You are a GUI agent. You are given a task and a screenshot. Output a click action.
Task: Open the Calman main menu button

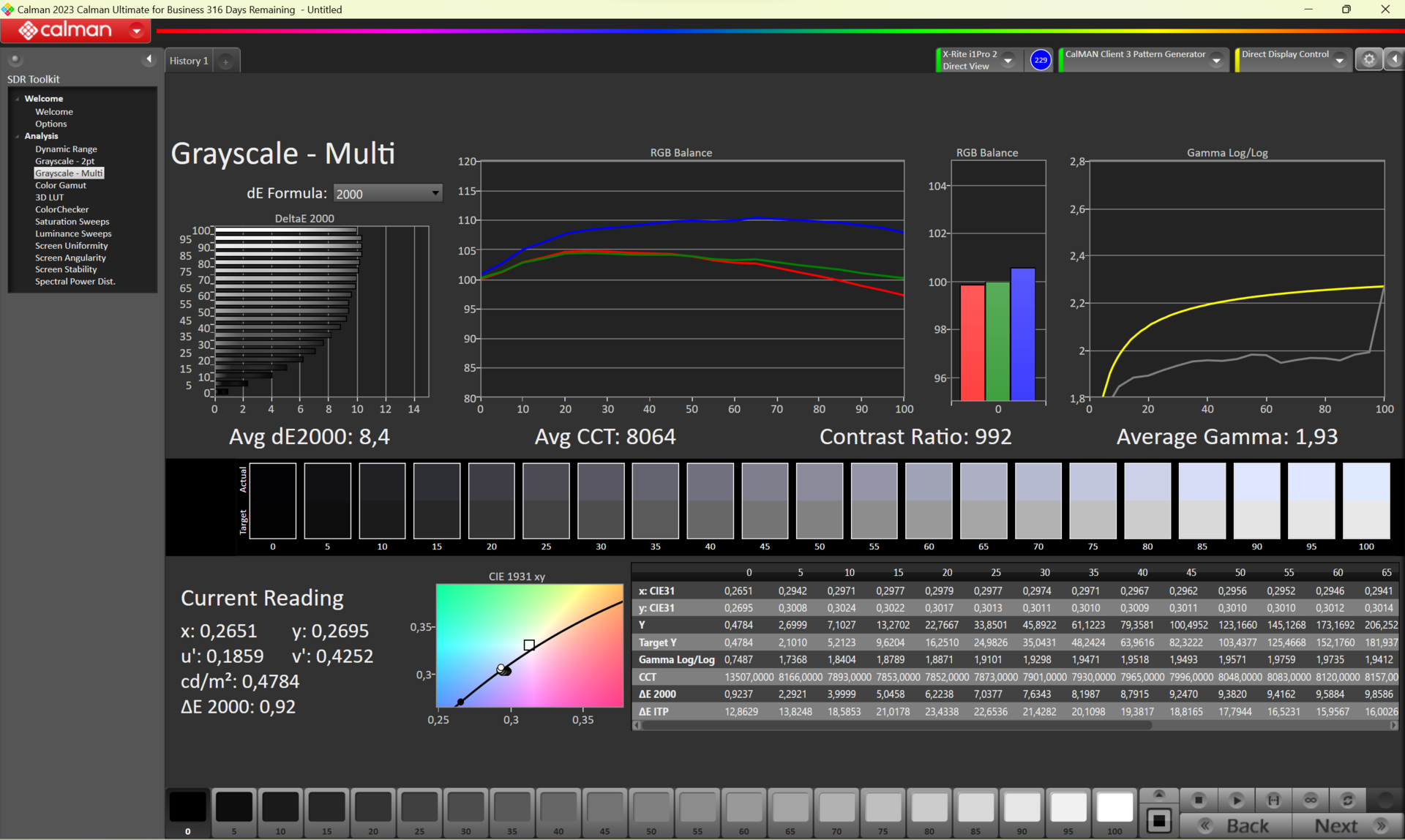75,30
